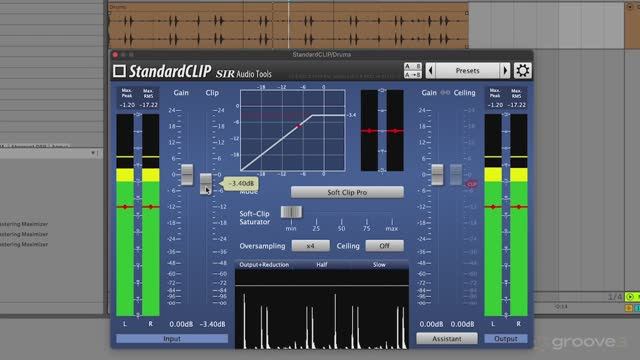The height and width of the screenshot is (360, 640).
Task: Toggle the A/B compare button
Action: click(413, 67)
